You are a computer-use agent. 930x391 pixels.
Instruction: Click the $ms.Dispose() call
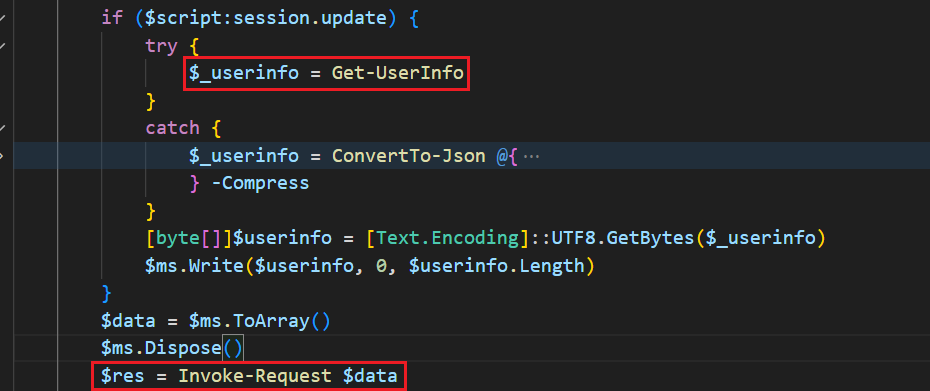click(173, 348)
